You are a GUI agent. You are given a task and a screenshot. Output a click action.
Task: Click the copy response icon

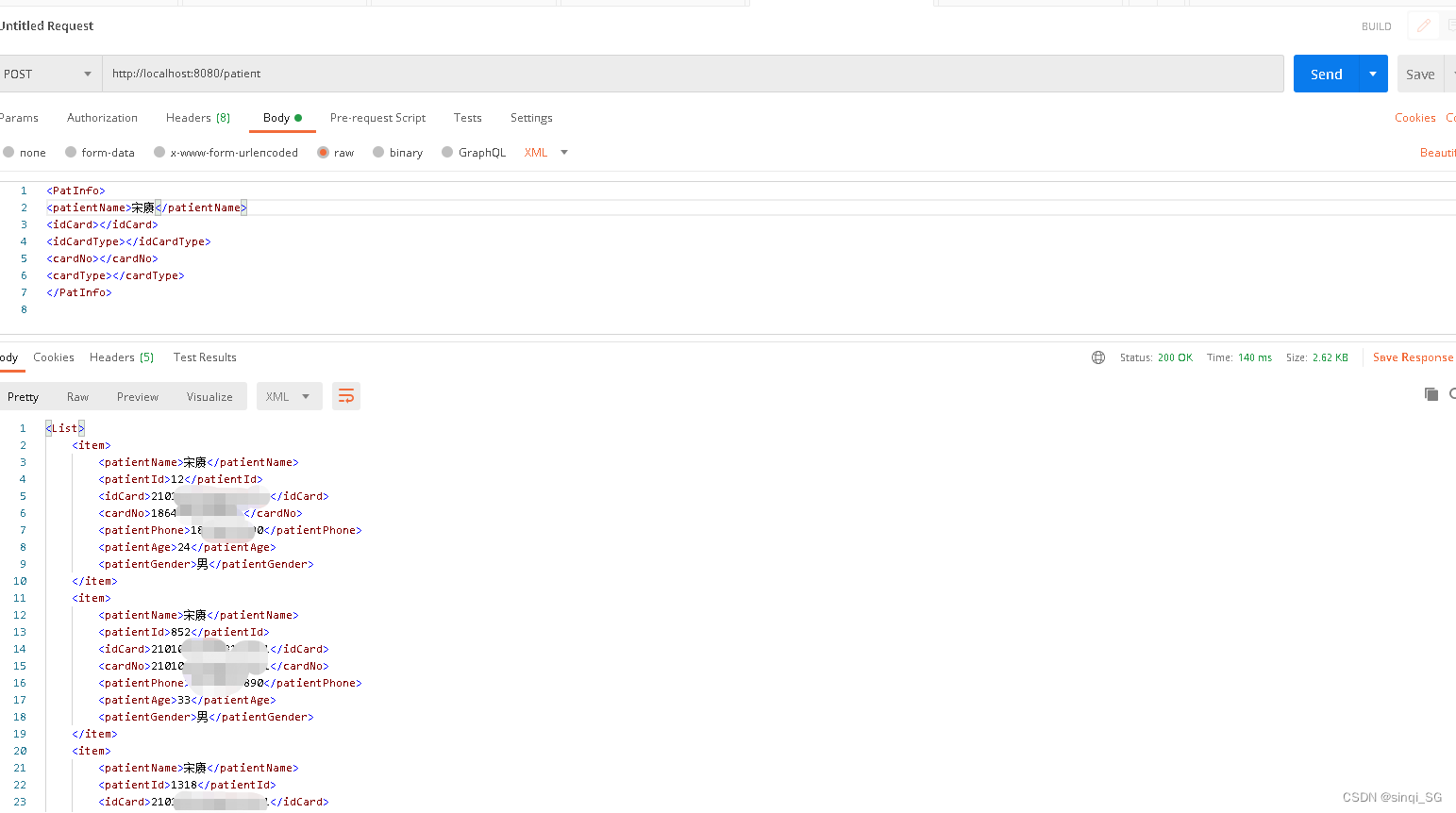(x=1431, y=394)
